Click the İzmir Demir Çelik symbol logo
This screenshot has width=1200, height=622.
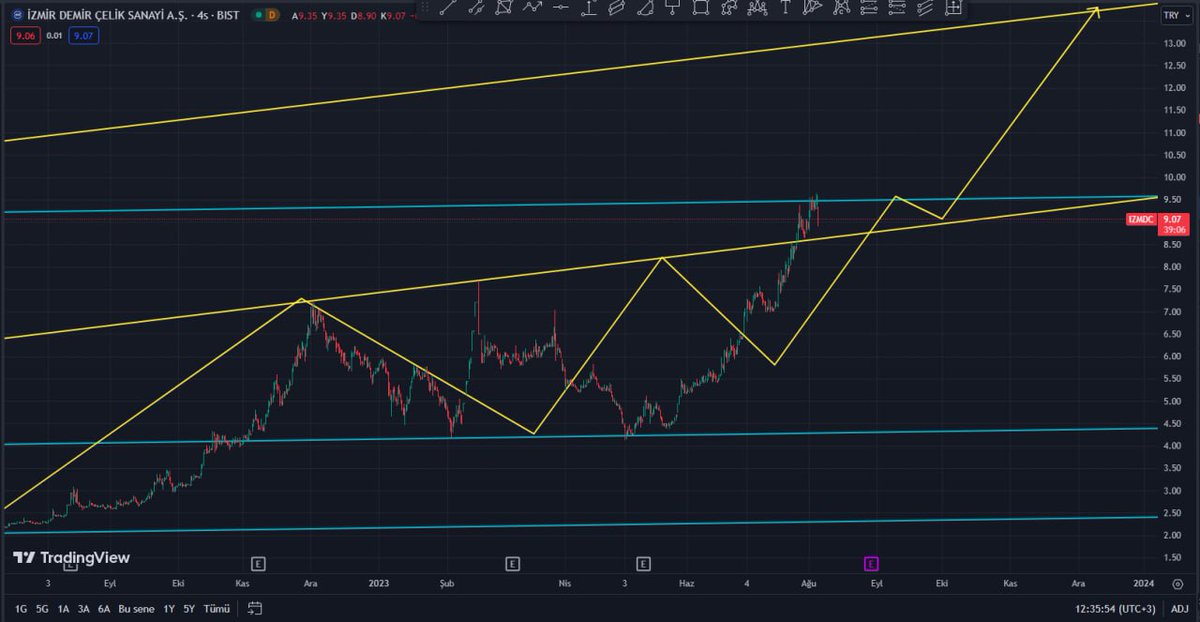(x=18, y=16)
